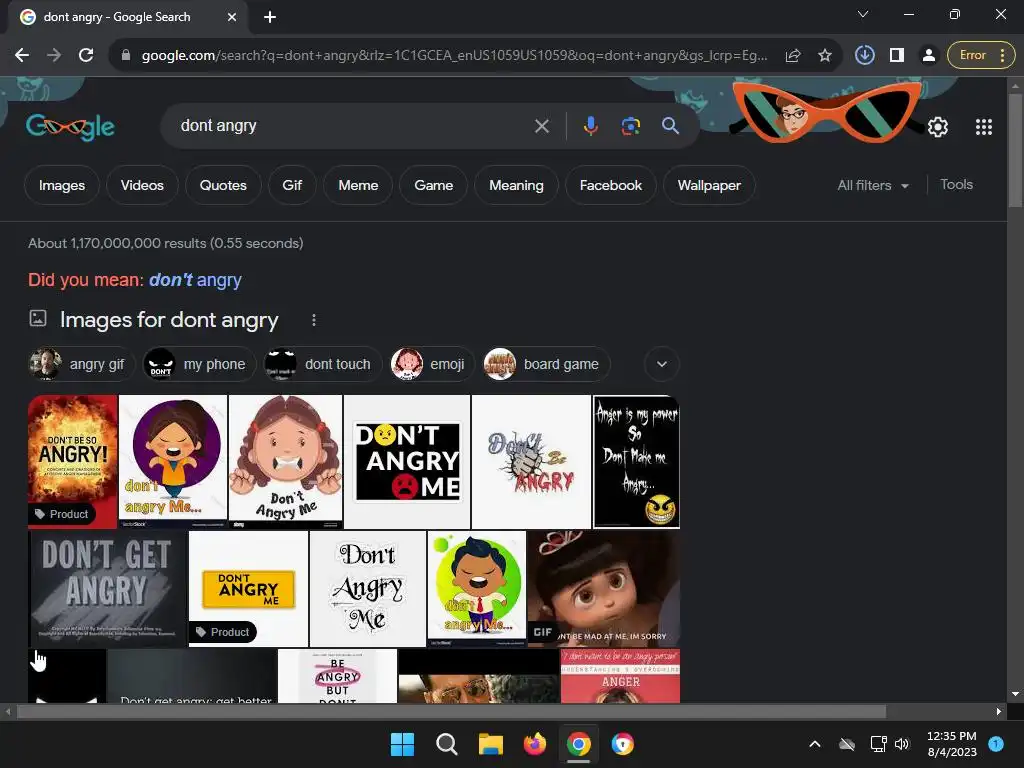Screen dimensions: 1024x768
Task: Open the Google apps grid
Action: pyautogui.click(x=984, y=127)
